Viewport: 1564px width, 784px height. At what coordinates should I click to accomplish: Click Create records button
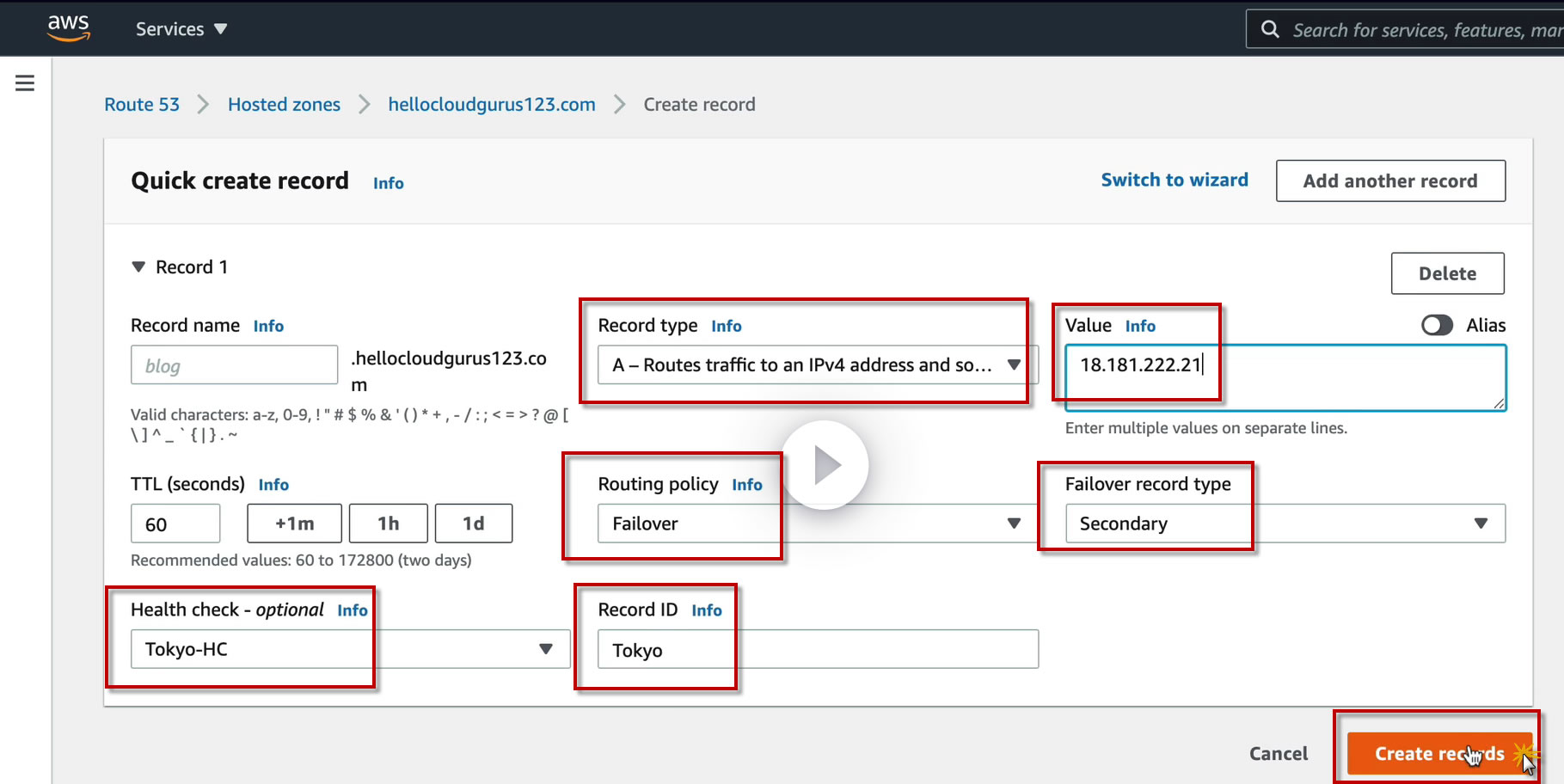[1438, 754]
